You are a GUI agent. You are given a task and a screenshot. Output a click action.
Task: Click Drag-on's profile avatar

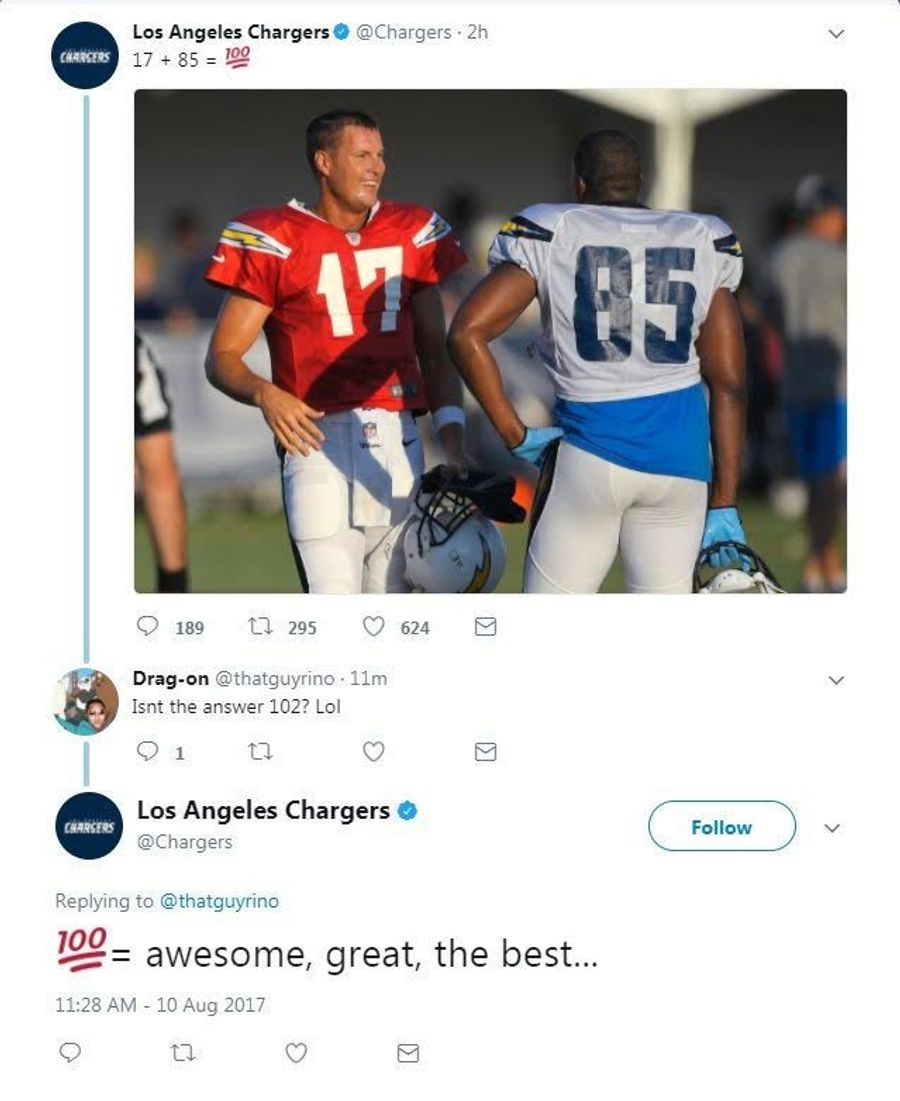86,701
